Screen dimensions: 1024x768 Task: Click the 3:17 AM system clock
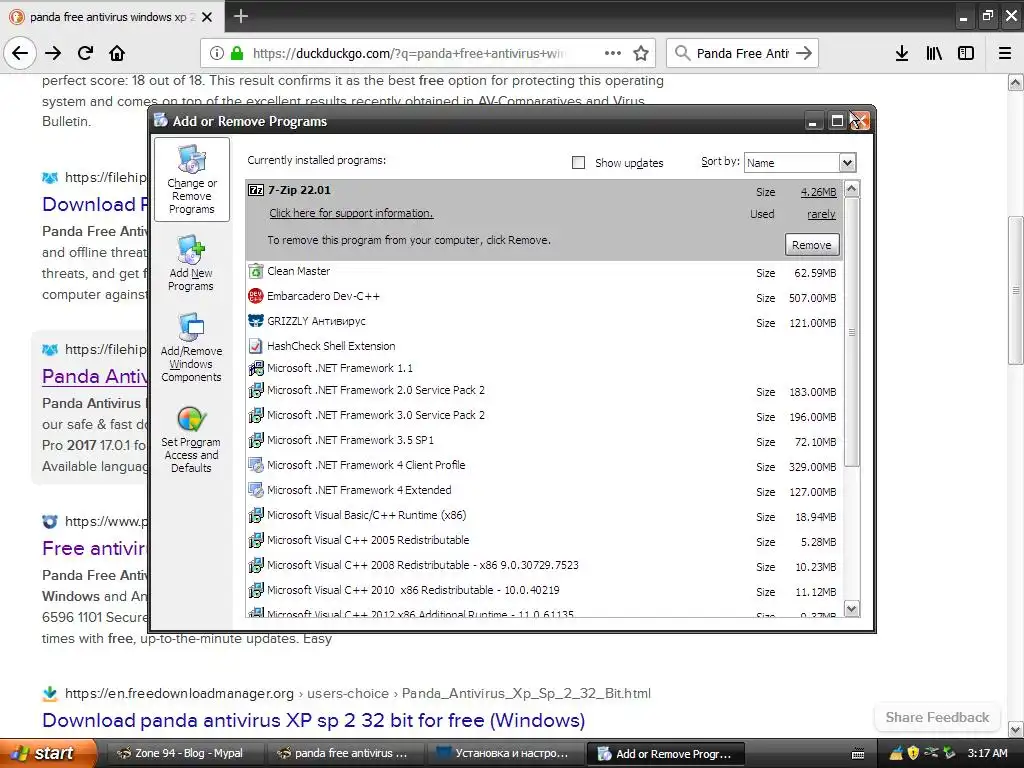(x=987, y=754)
